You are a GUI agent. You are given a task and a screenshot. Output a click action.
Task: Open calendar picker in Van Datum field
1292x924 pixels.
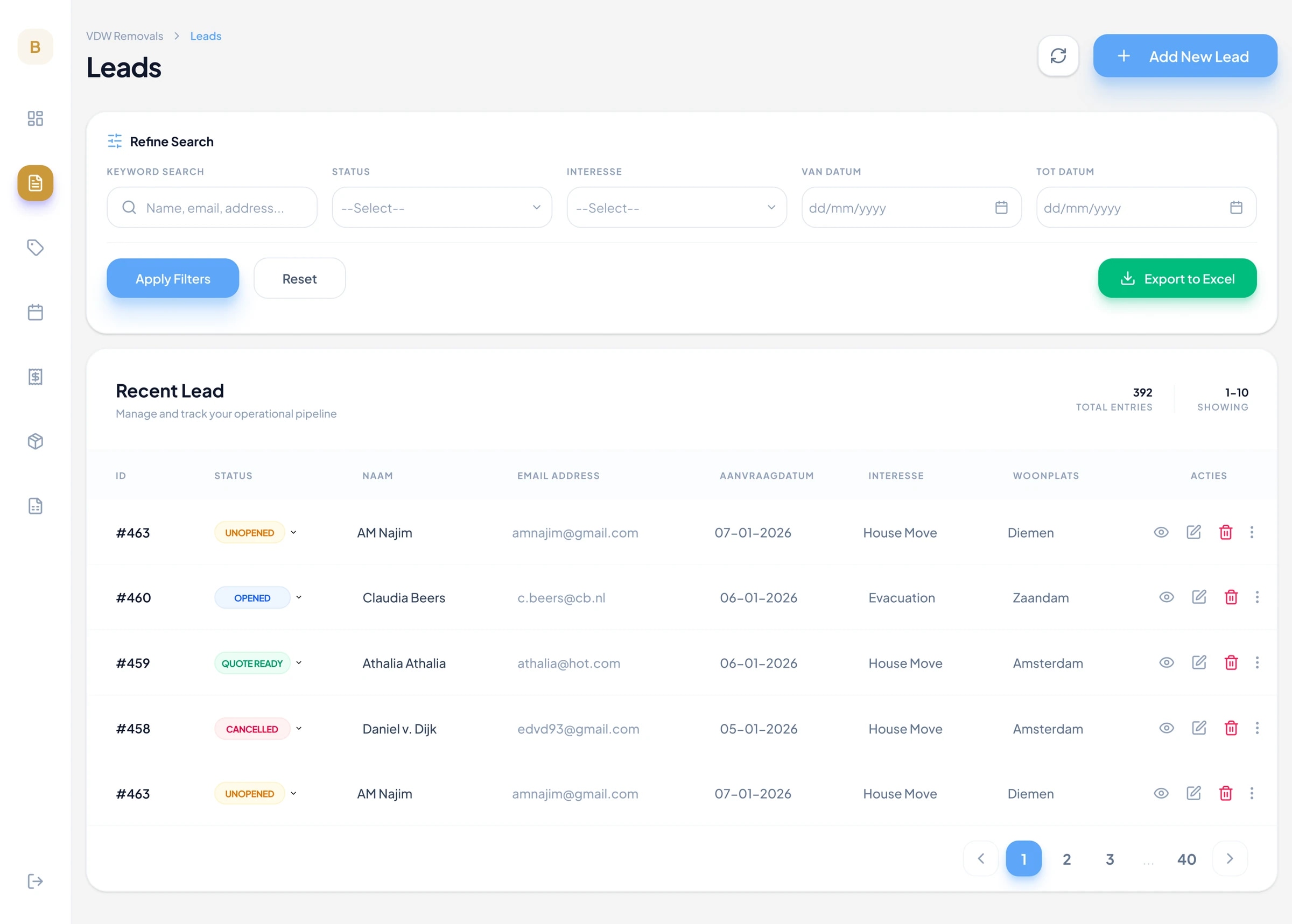(1001, 207)
